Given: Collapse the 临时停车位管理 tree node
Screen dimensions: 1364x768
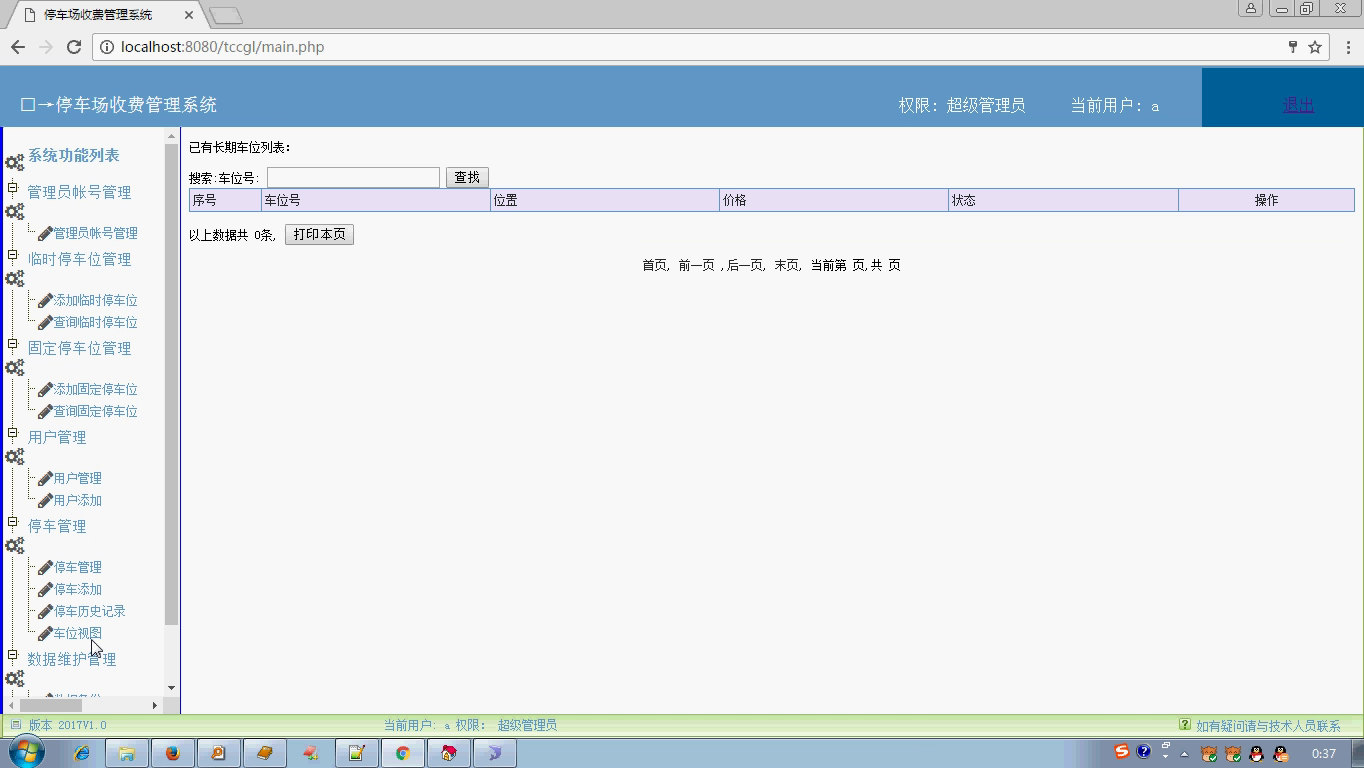Looking at the screenshot, I should coord(13,254).
